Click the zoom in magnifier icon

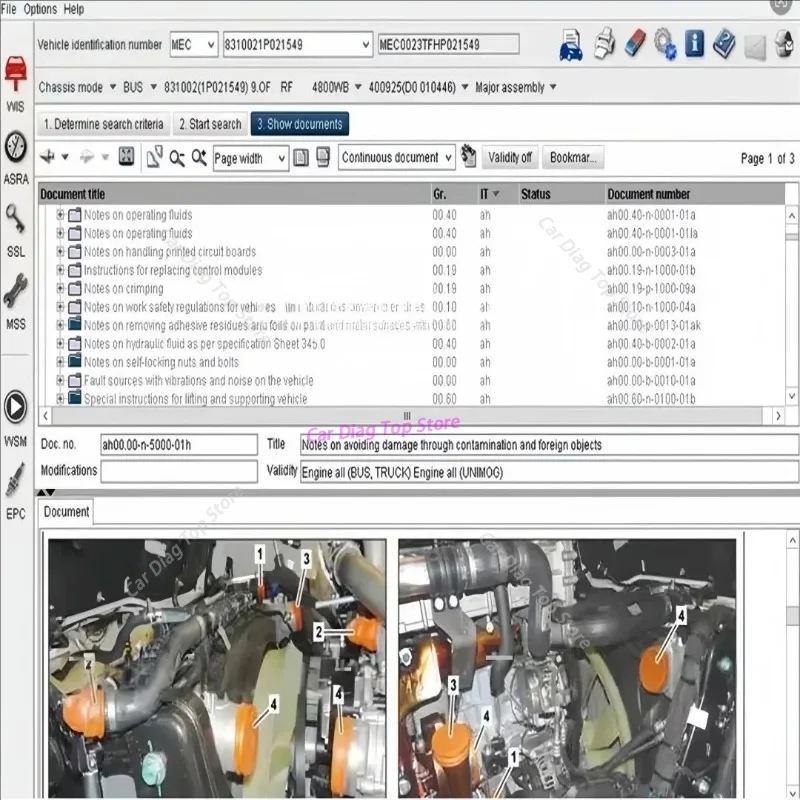199,157
